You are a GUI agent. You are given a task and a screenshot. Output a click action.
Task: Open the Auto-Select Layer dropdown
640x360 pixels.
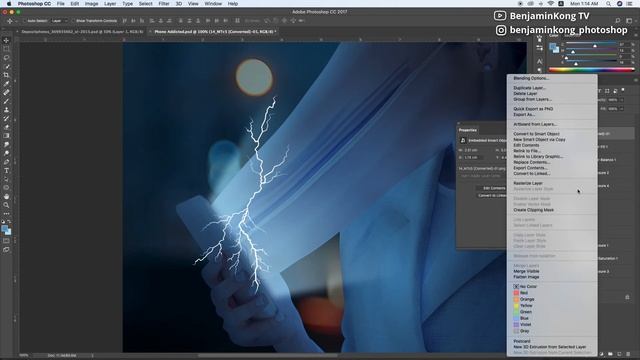click(60, 20)
